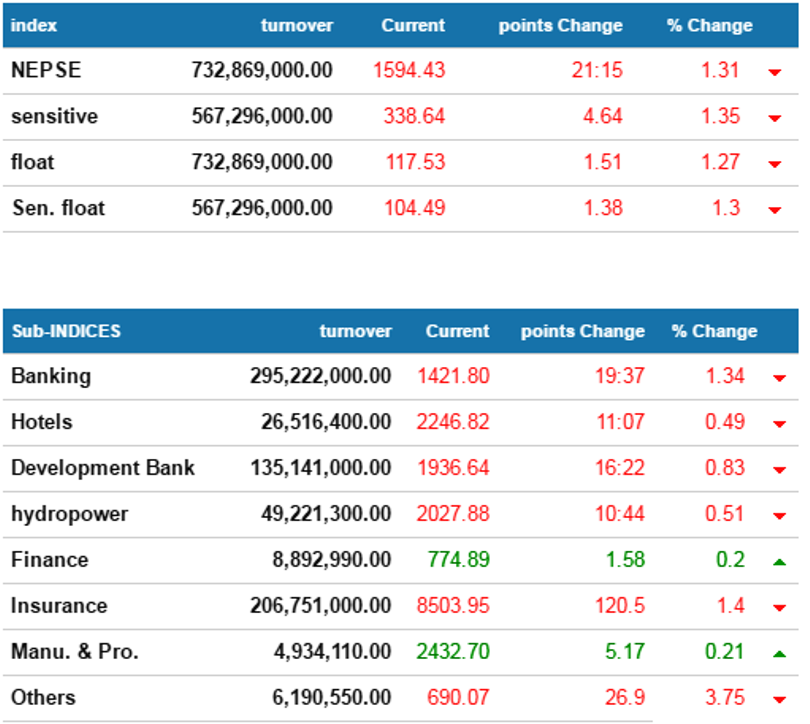Click the Current header in index table
The height and width of the screenshot is (724, 810).
tap(413, 26)
